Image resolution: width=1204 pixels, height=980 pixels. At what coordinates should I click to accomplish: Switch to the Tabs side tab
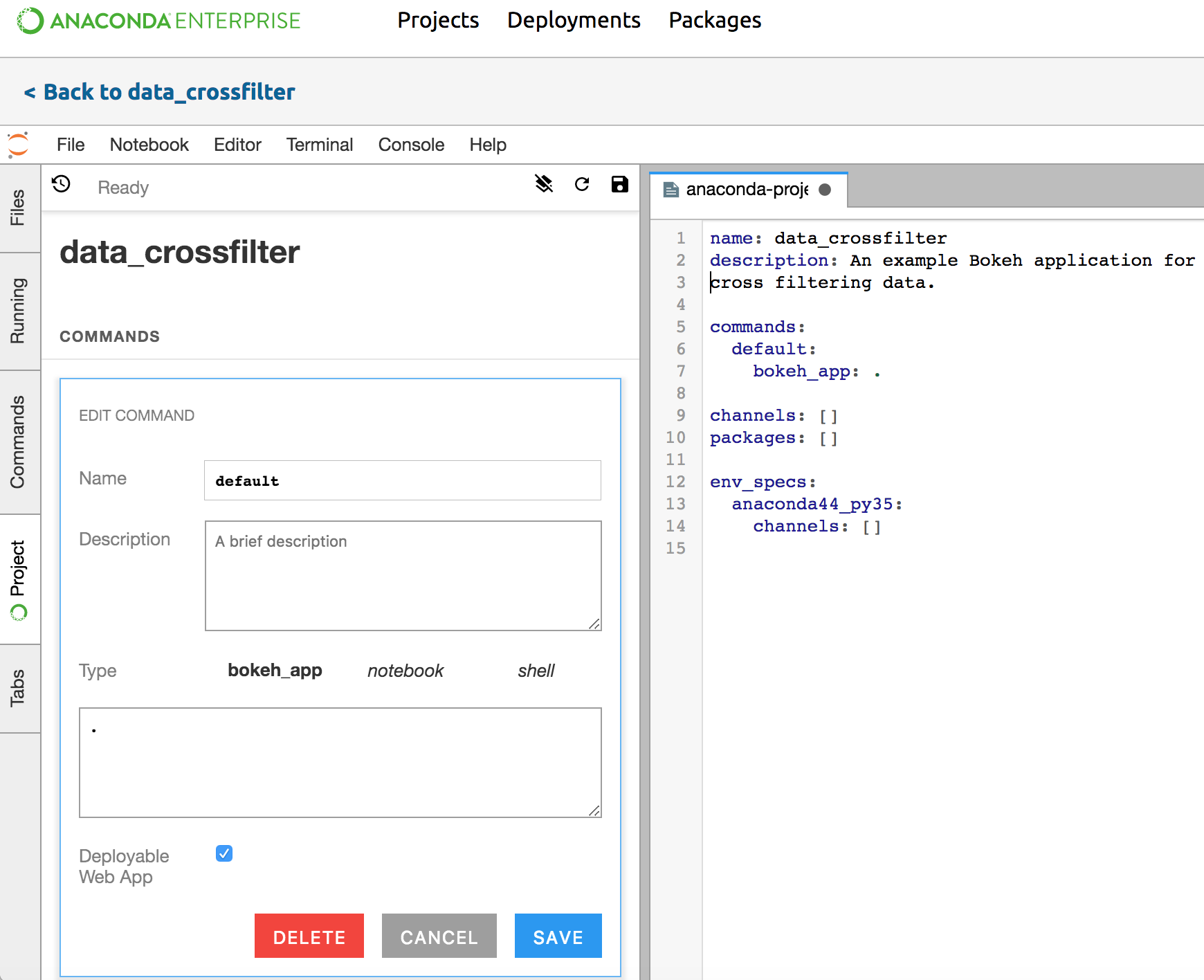(x=19, y=688)
